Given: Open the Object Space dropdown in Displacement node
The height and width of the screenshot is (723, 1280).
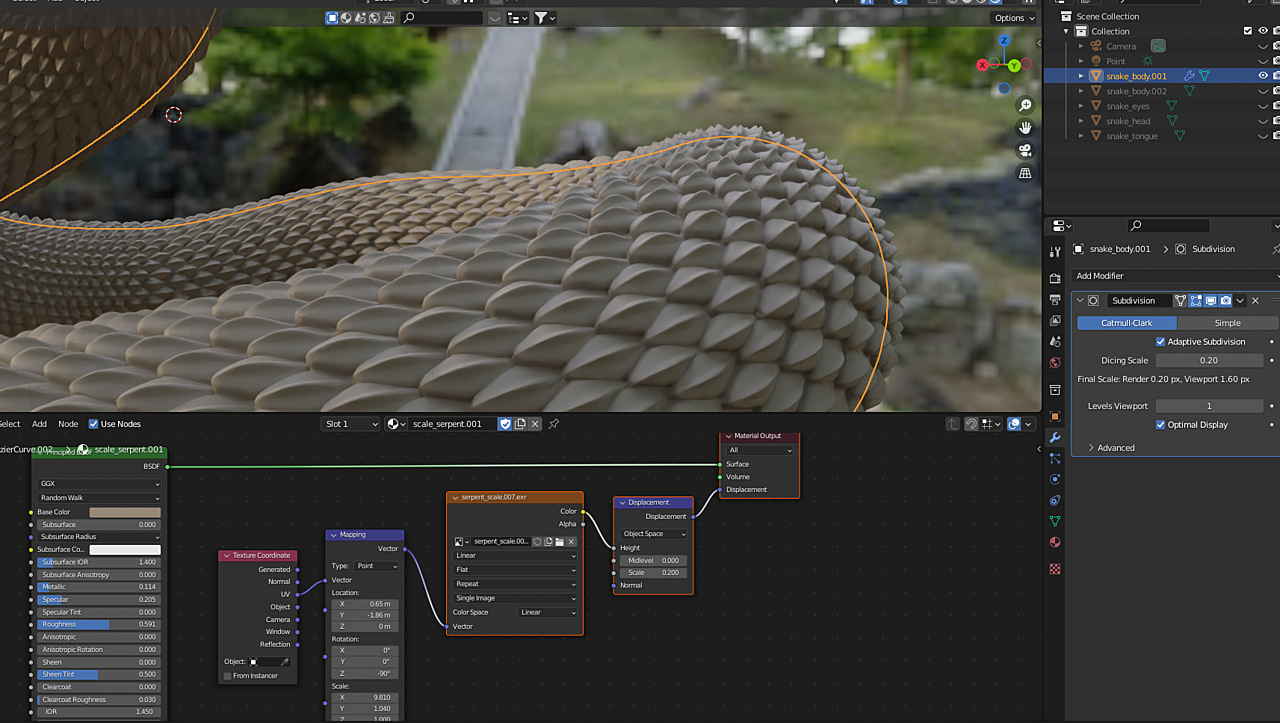Looking at the screenshot, I should point(652,534).
